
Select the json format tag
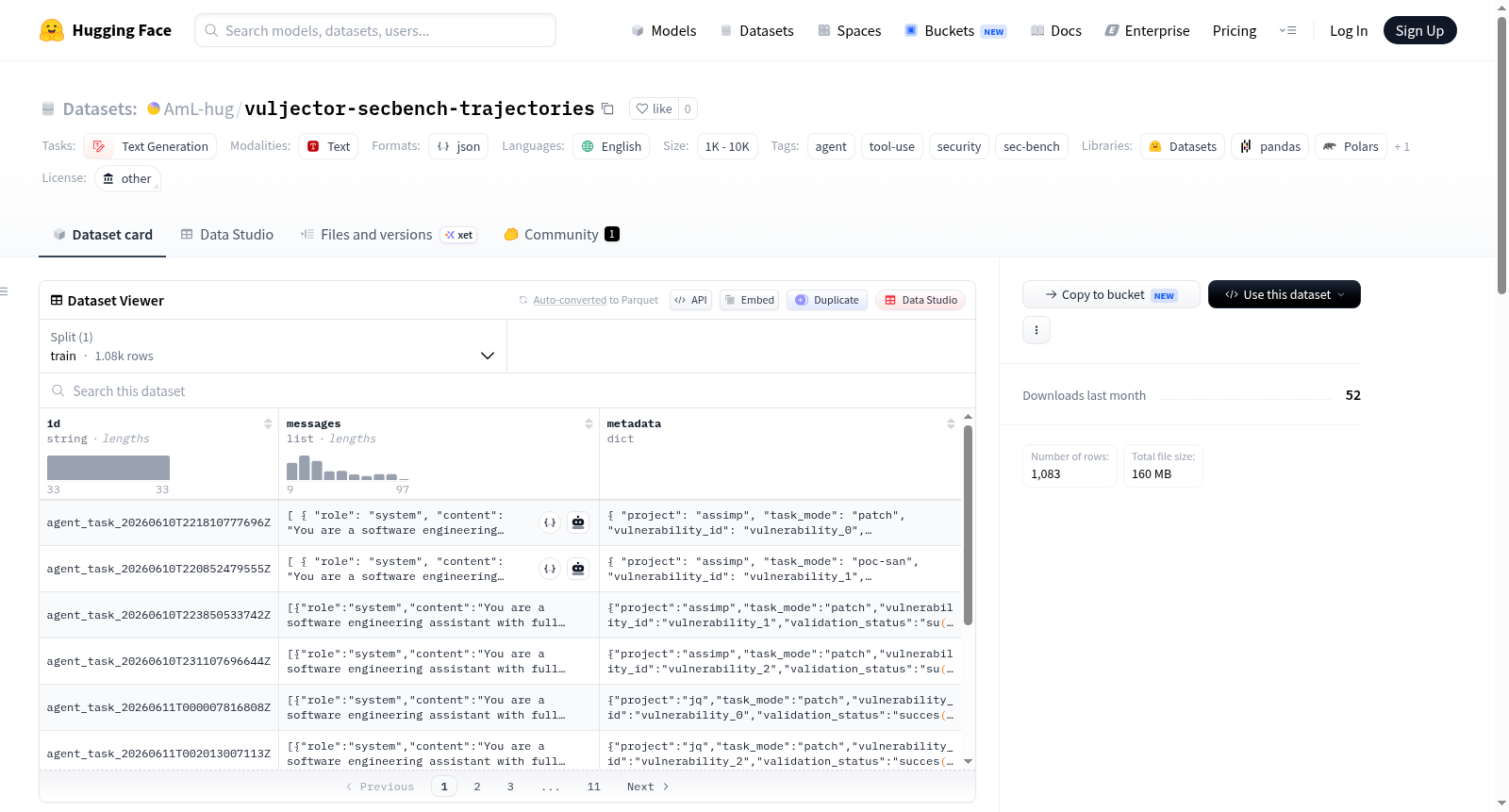point(458,146)
